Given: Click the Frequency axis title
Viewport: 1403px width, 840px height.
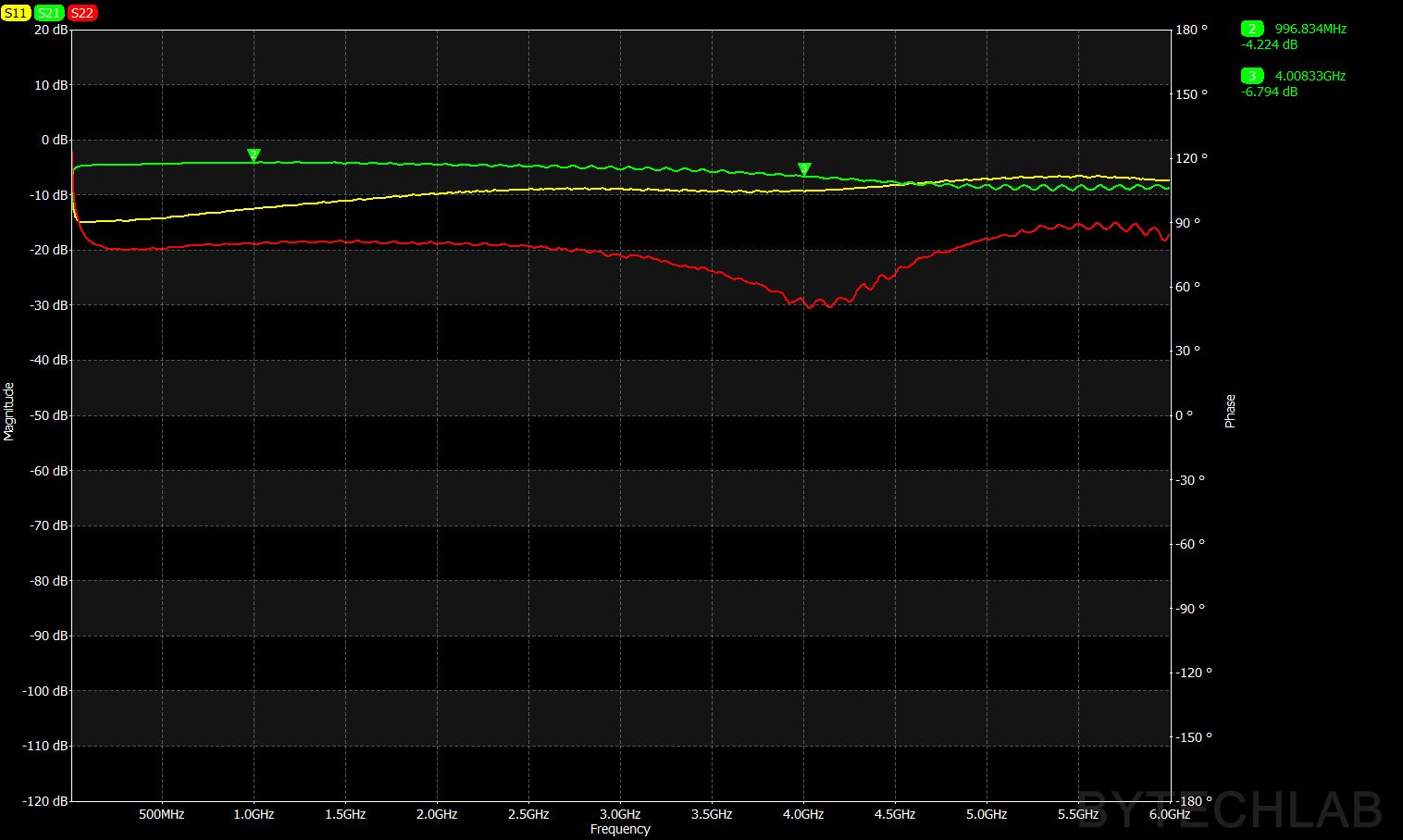Looking at the screenshot, I should [620, 829].
